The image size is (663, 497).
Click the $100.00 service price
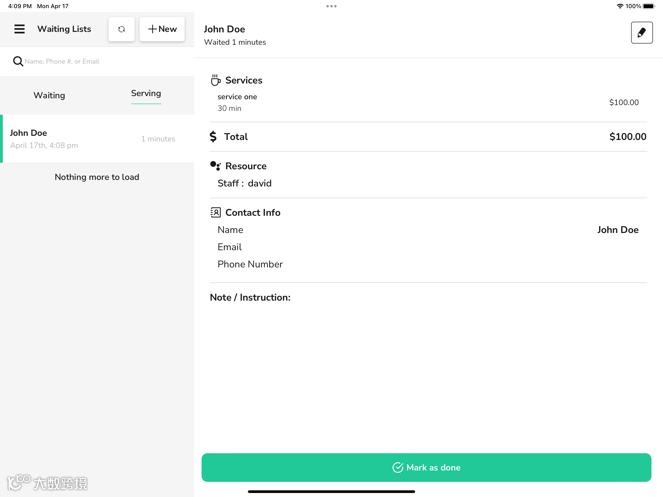click(x=624, y=102)
